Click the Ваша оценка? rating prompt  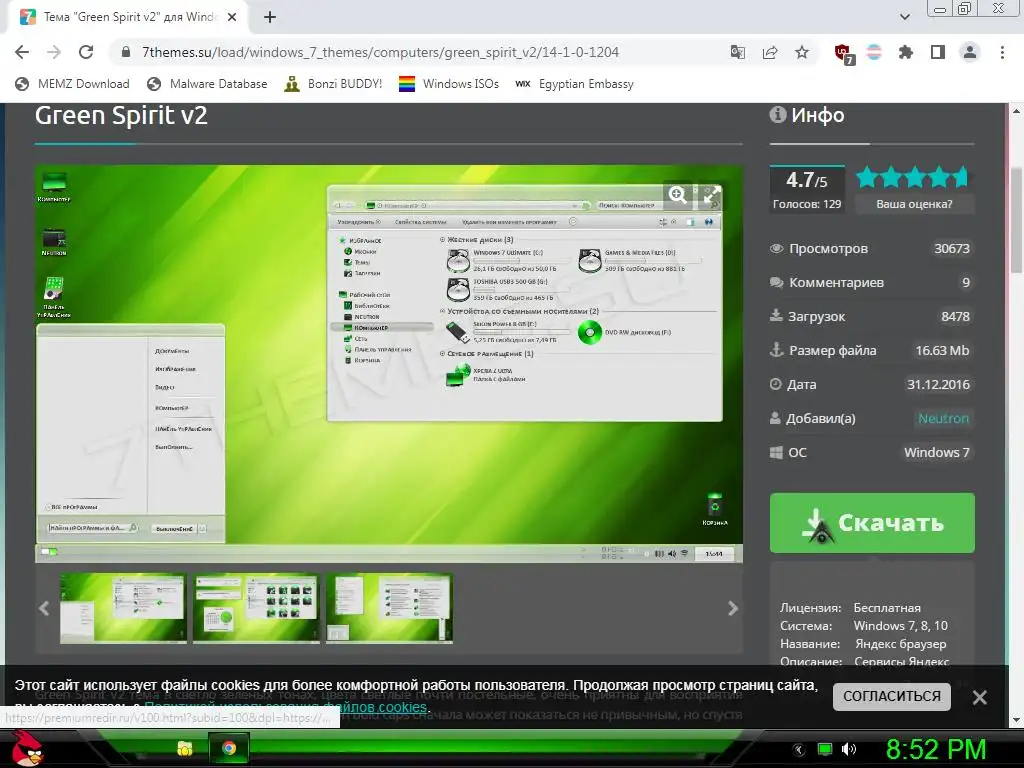[914, 204]
